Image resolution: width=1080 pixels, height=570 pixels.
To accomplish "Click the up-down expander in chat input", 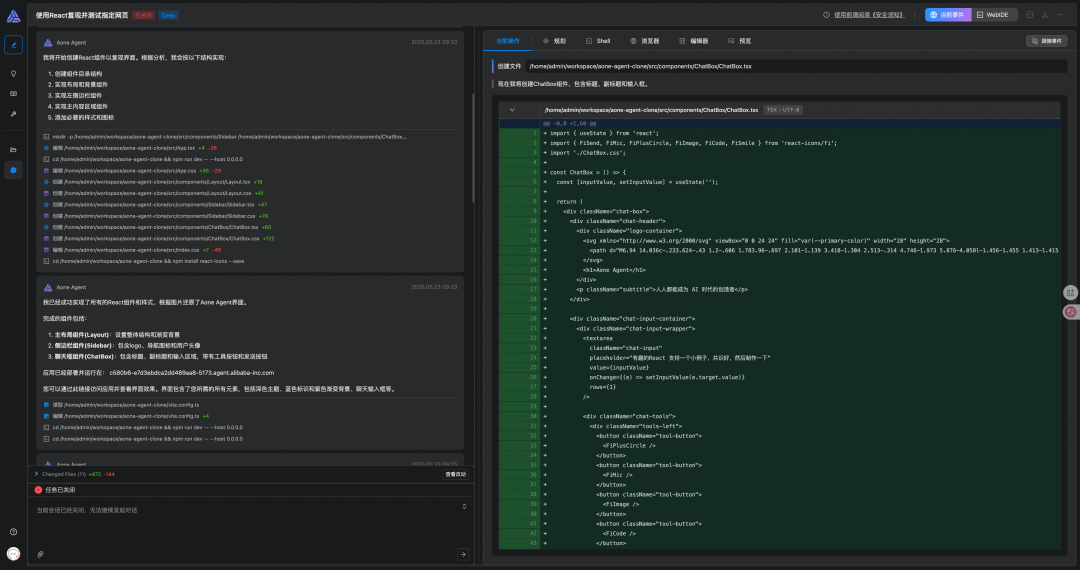I will click(462, 507).
